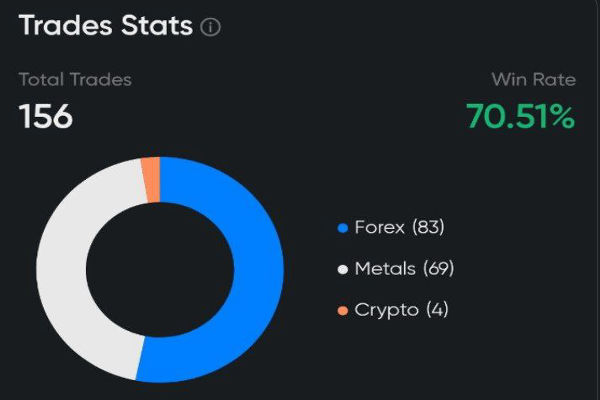The image size is (600, 400).
Task: Click the Win Rate label
Action: tap(533, 79)
